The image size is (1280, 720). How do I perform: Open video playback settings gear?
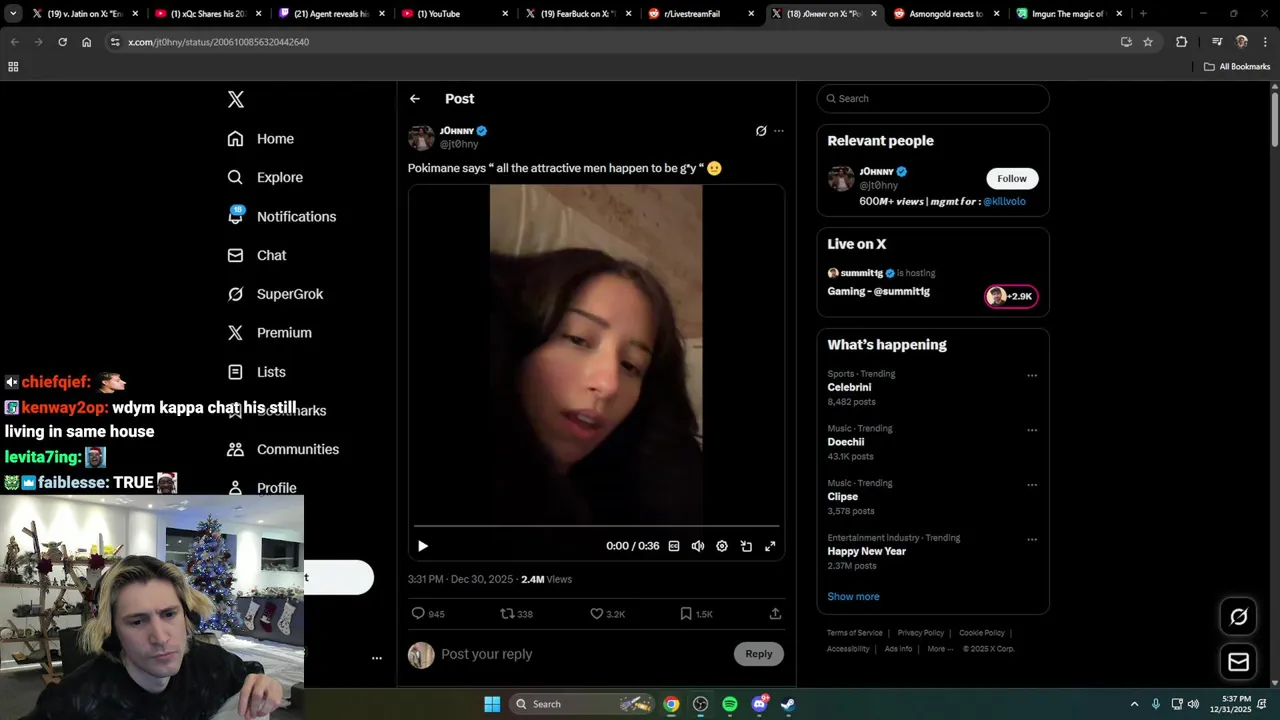tap(722, 546)
